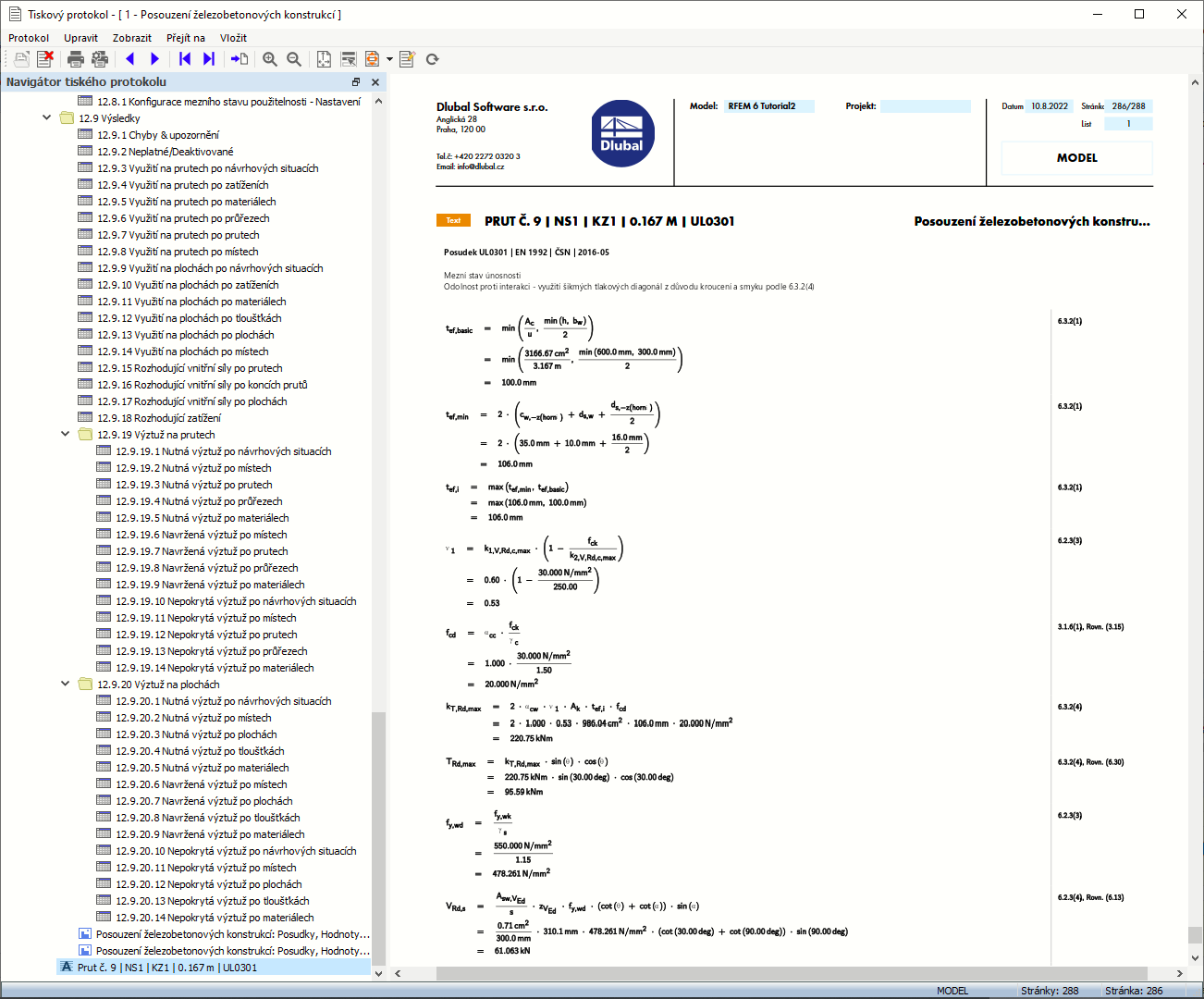Viewport: 1204px width, 999px height.
Task: Select 12.9.18 Rozhodující zatížení
Action: click(x=159, y=418)
